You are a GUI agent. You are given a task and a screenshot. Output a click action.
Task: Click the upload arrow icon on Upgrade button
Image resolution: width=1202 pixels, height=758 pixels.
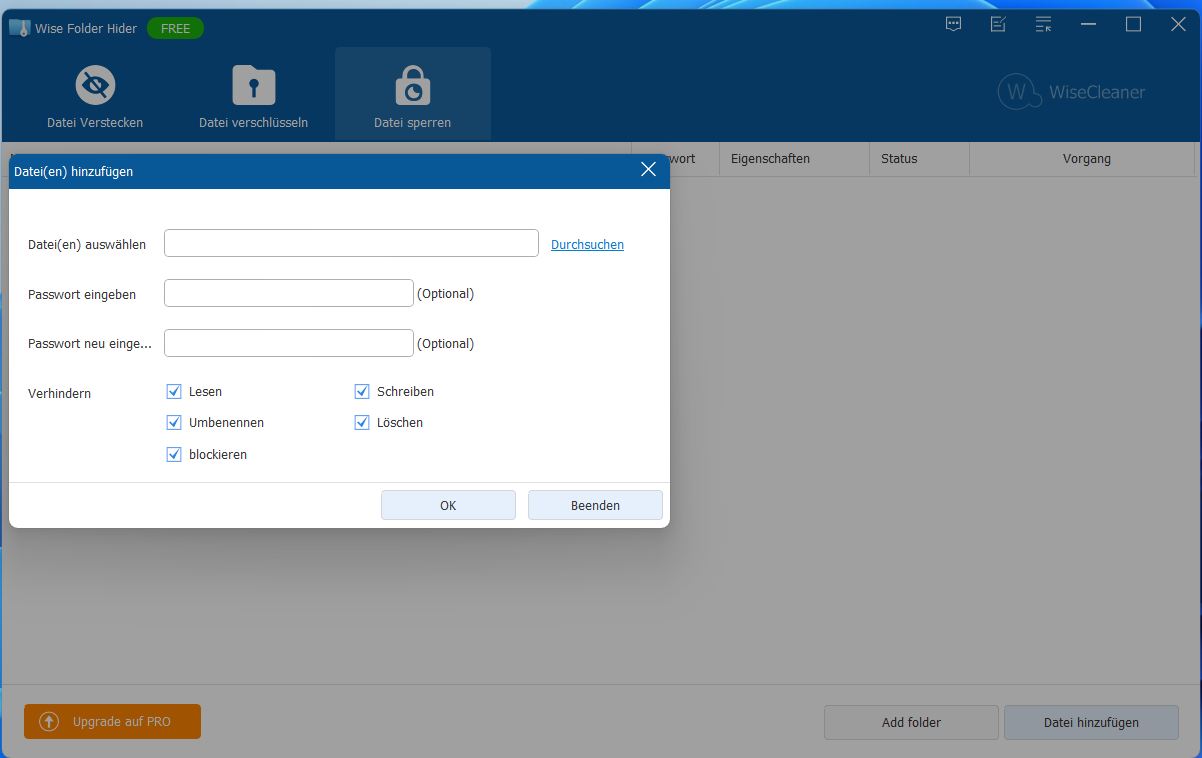point(49,721)
